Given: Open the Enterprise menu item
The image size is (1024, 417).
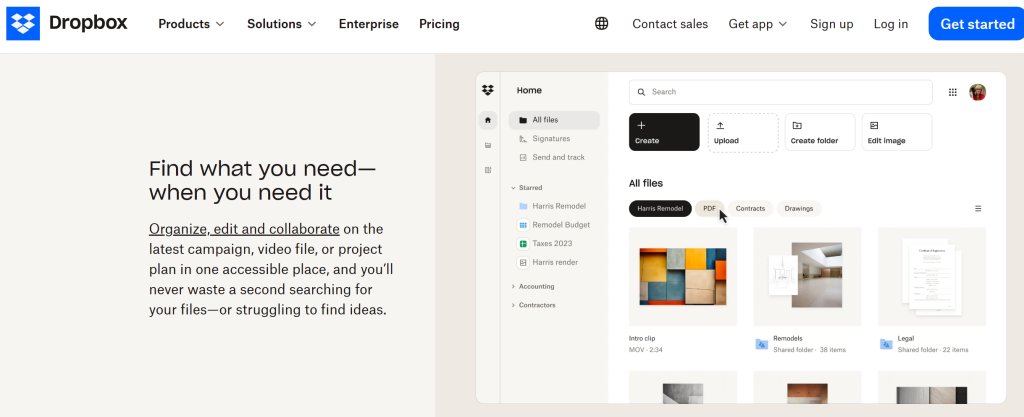Looking at the screenshot, I should 368,24.
